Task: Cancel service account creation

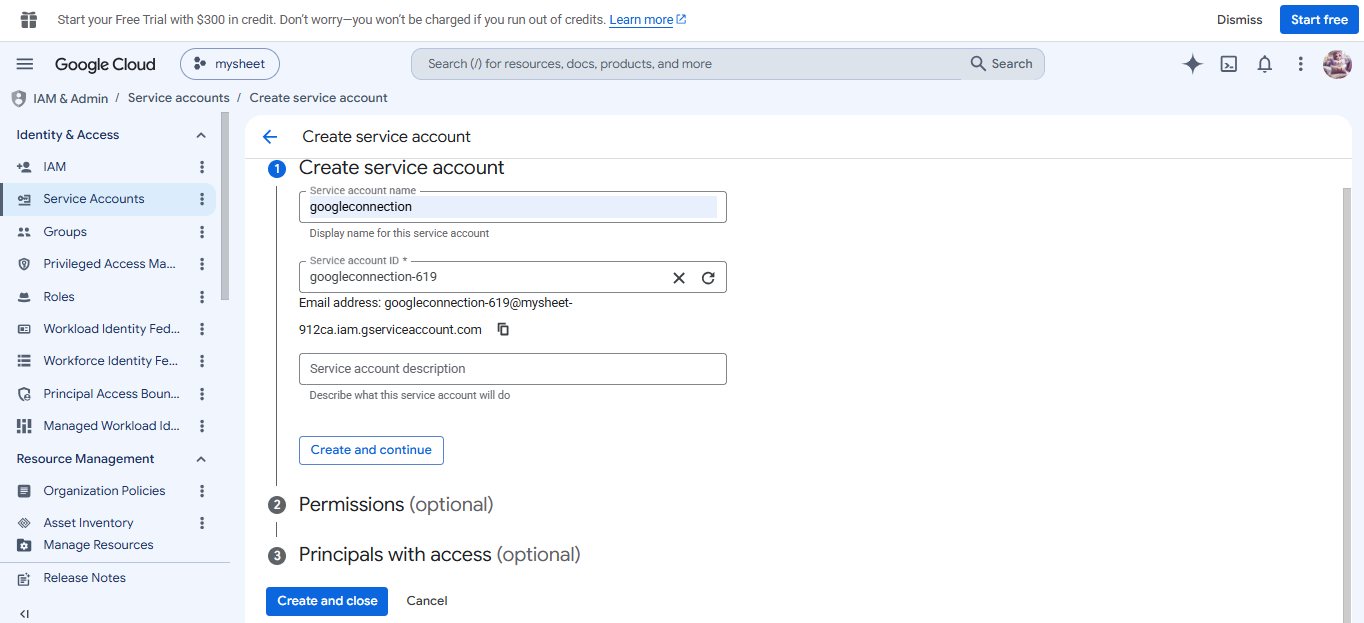Action: click(427, 601)
